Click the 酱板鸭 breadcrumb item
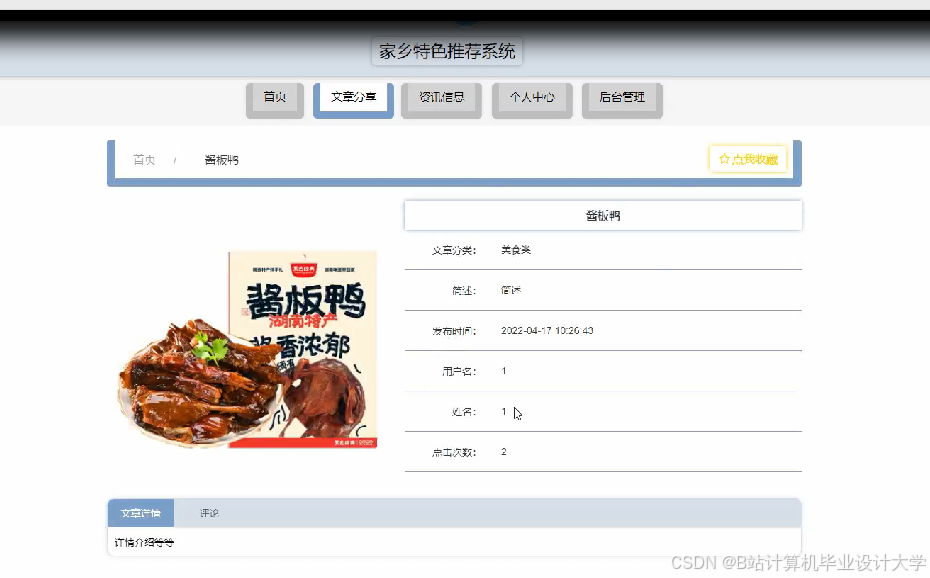Screen dimensions: 930x578 point(221,160)
